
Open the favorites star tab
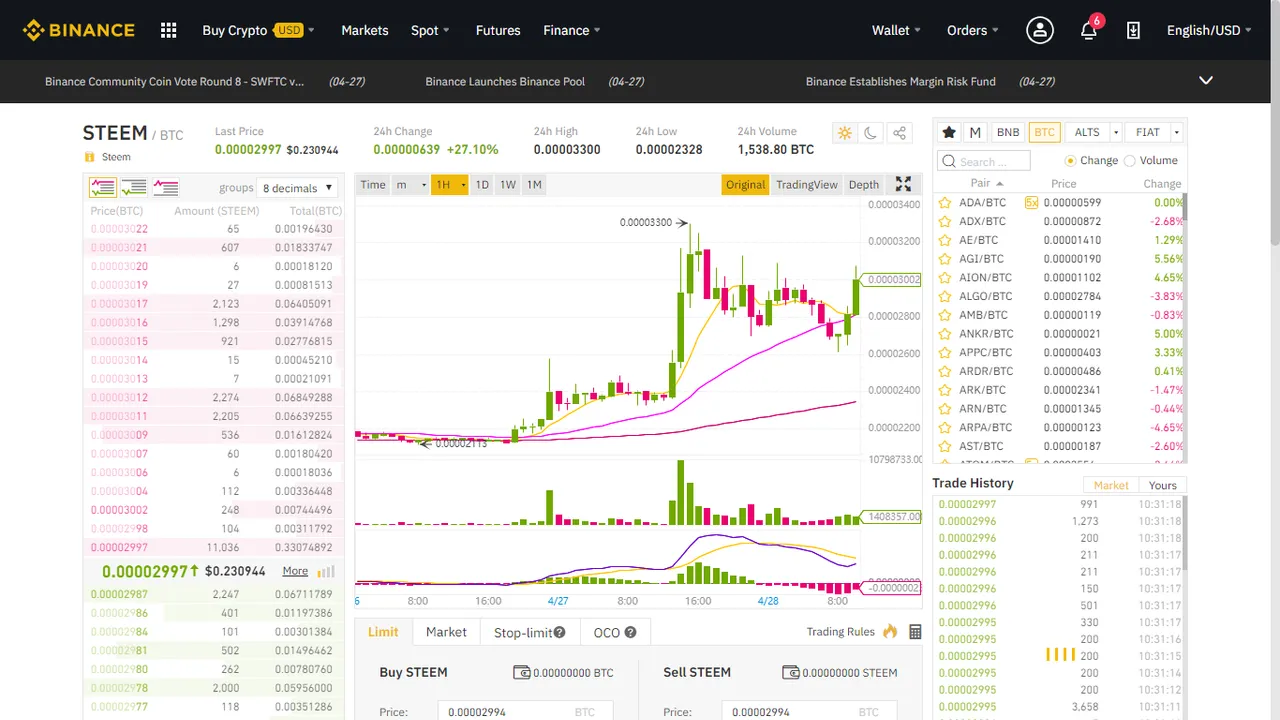tap(949, 132)
